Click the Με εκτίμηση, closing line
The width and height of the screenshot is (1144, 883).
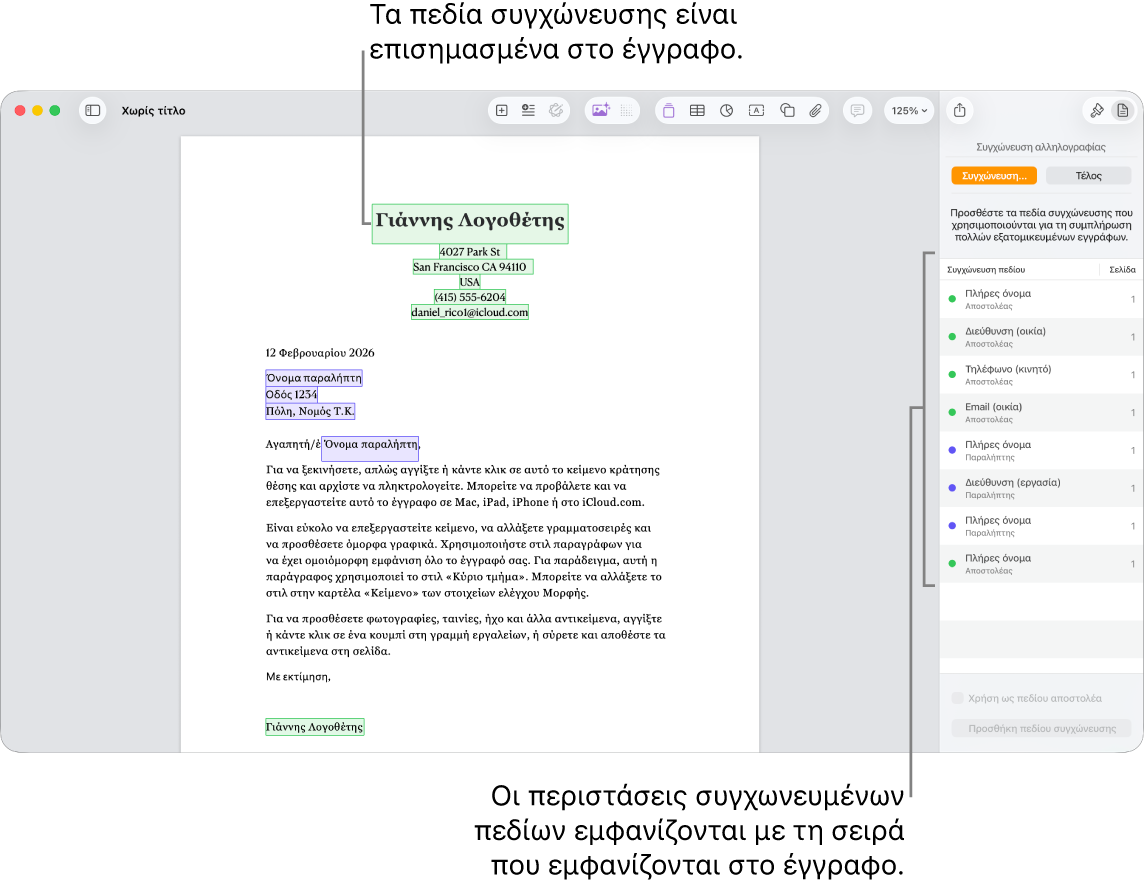(298, 676)
